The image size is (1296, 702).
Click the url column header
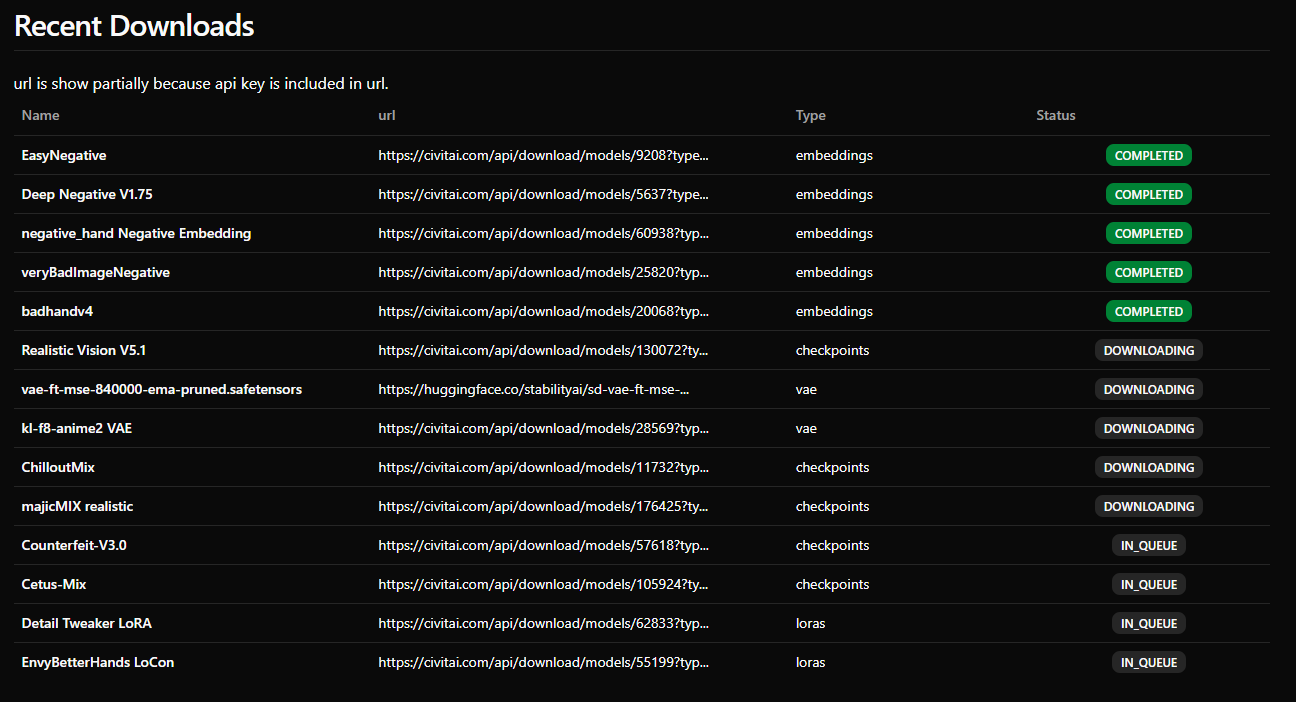pyautogui.click(x=387, y=116)
